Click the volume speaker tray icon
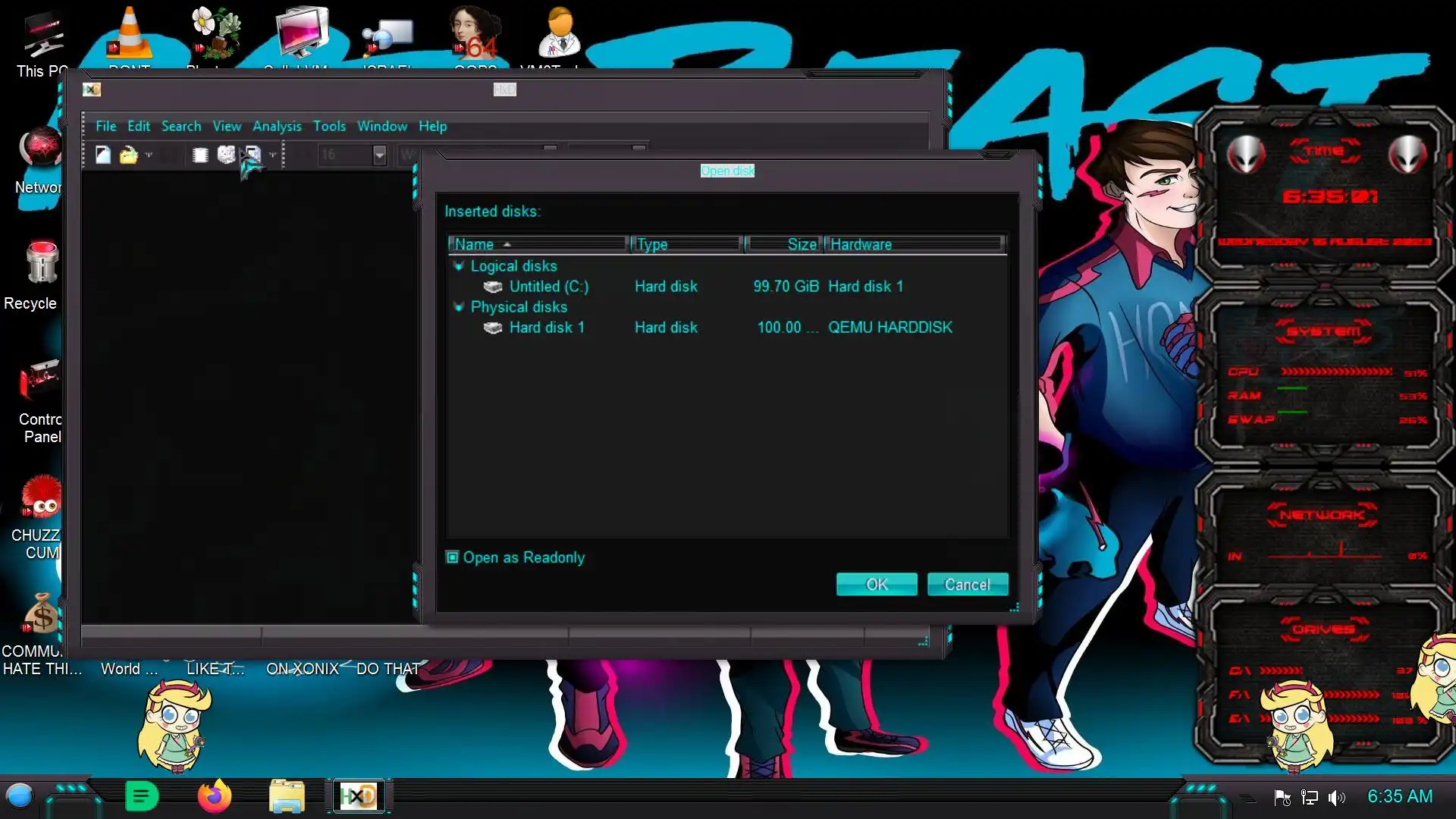This screenshot has height=819, width=1456. click(x=1336, y=797)
